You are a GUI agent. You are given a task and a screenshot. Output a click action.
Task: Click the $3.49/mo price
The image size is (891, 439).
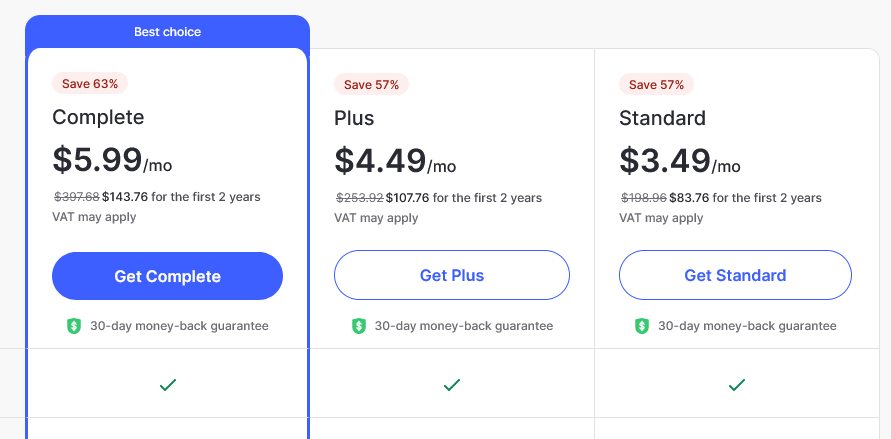pyautogui.click(x=680, y=161)
